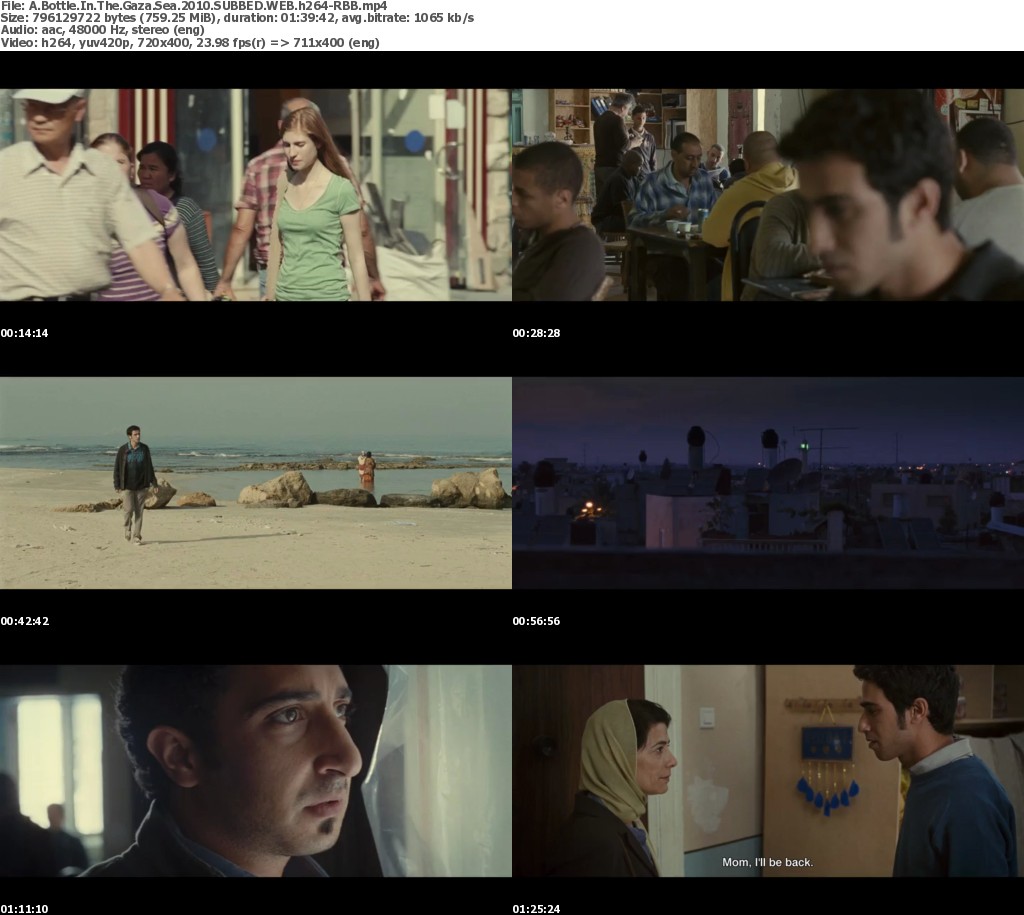
Task: Click the 00:28:28 timestamp label
Action: pos(536,333)
